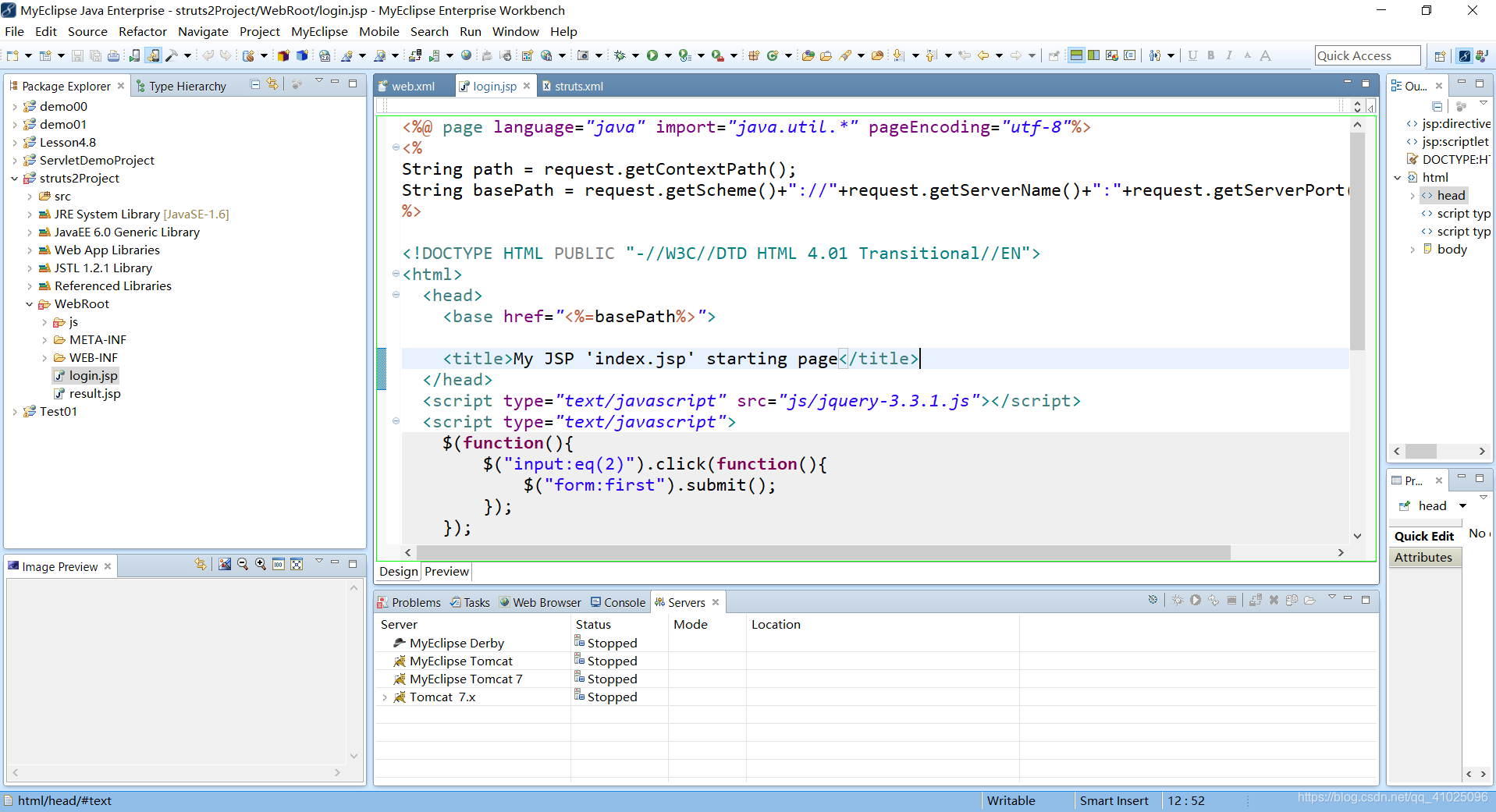Click Stop server icon in Servers view
The height and width of the screenshot is (812, 1496).
[1231, 600]
